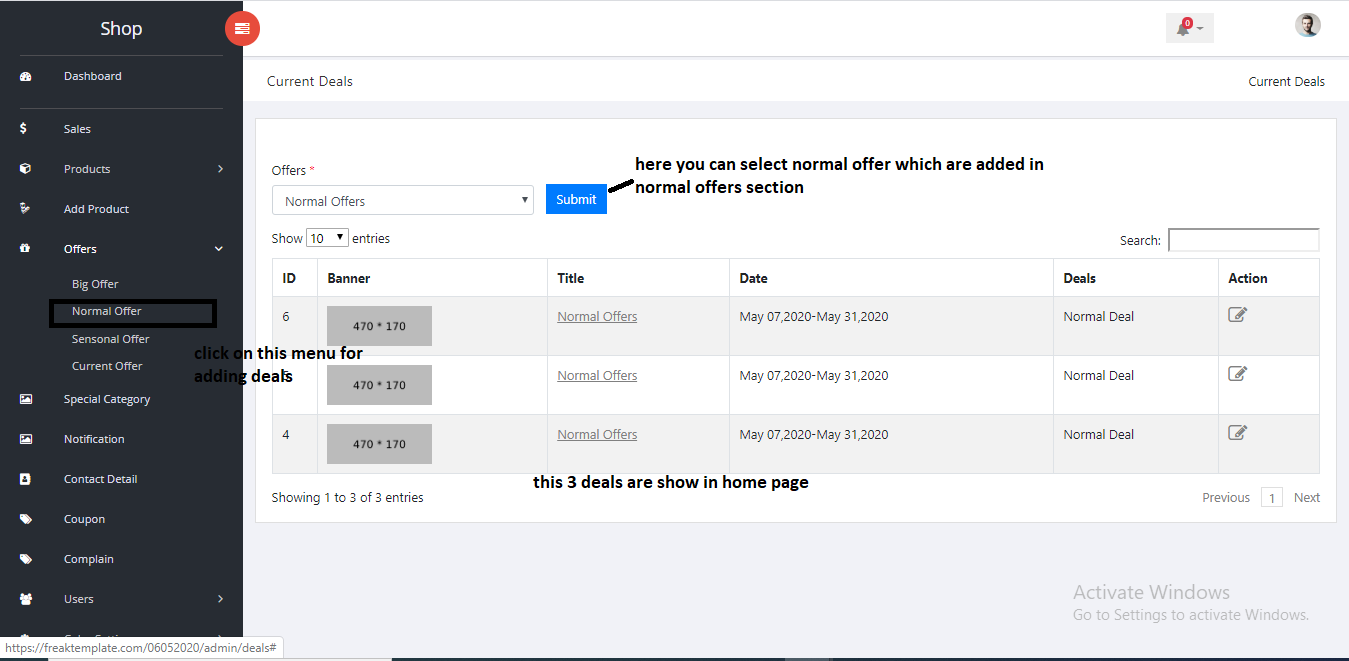
Task: Click edit icon for deal ID 4
Action: (x=1237, y=433)
